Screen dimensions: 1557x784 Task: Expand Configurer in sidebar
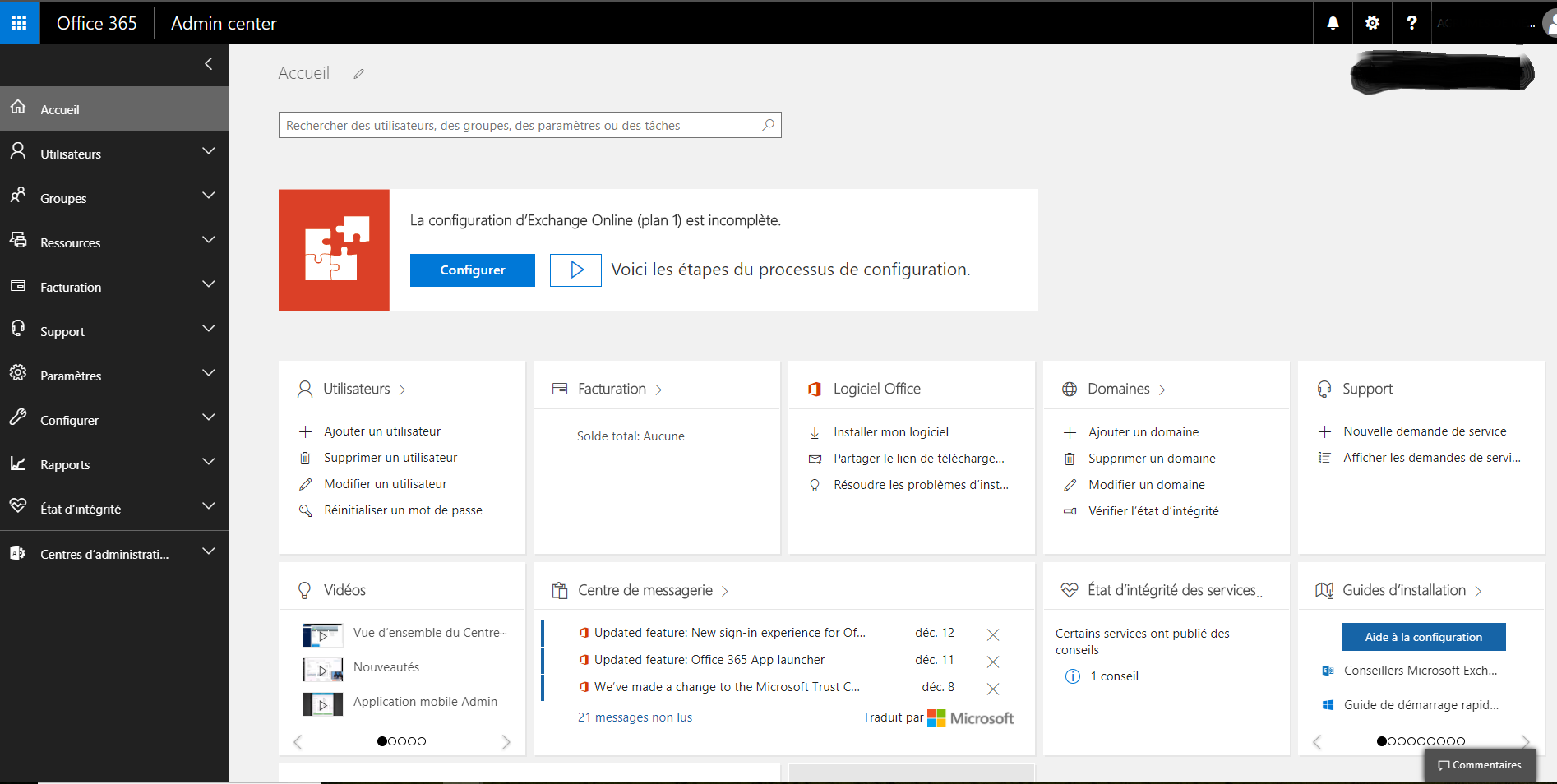209,418
